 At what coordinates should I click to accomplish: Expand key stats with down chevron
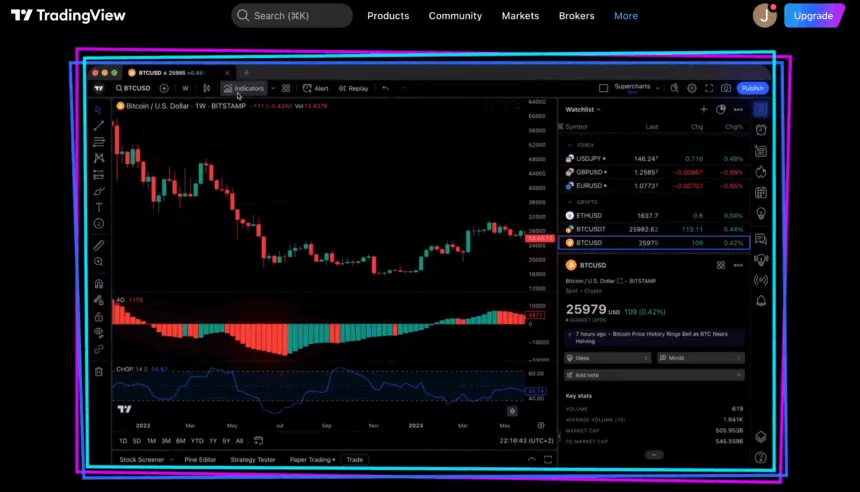coord(654,455)
